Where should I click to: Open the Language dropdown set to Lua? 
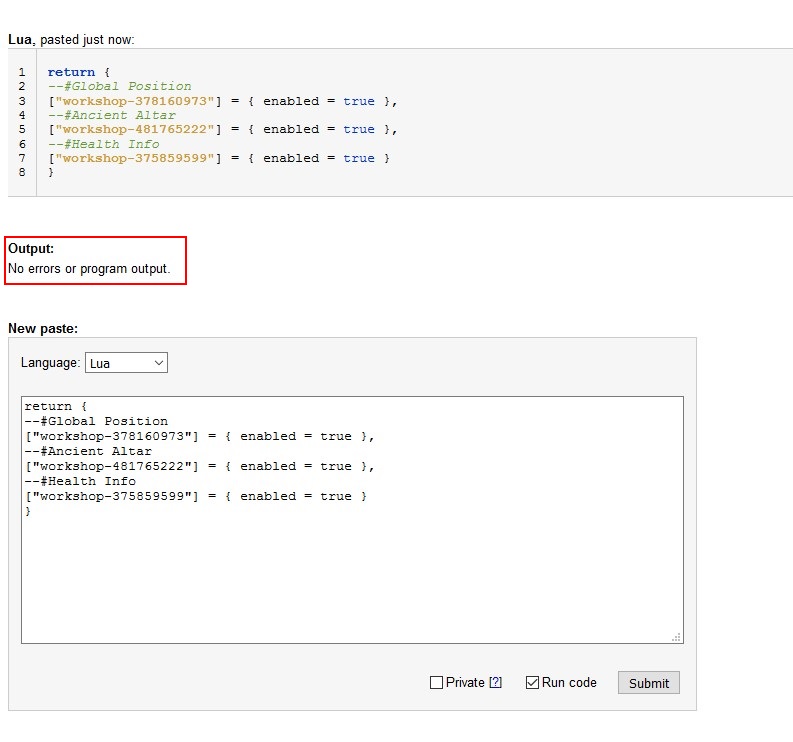(126, 363)
